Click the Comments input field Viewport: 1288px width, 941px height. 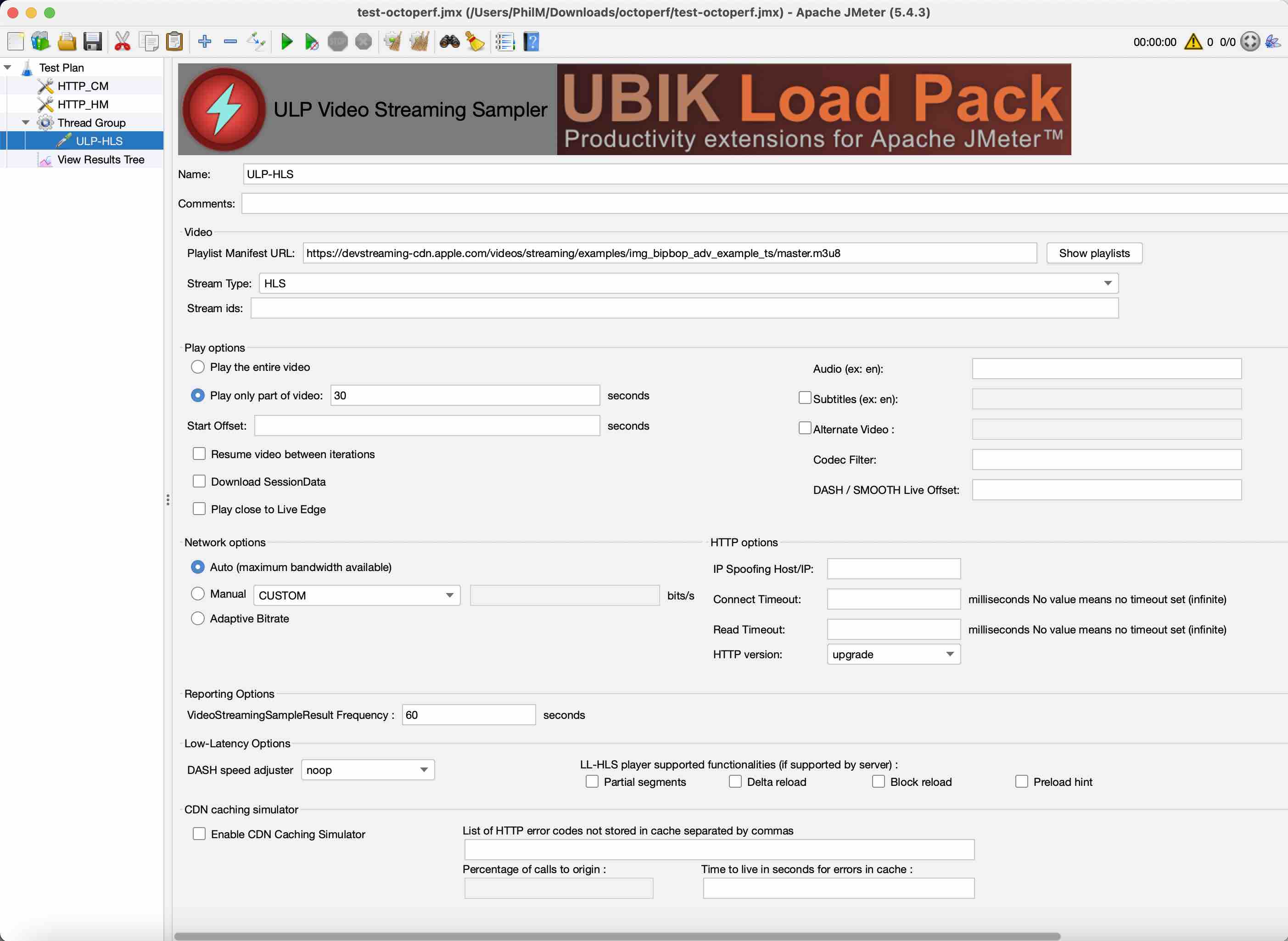(764, 204)
